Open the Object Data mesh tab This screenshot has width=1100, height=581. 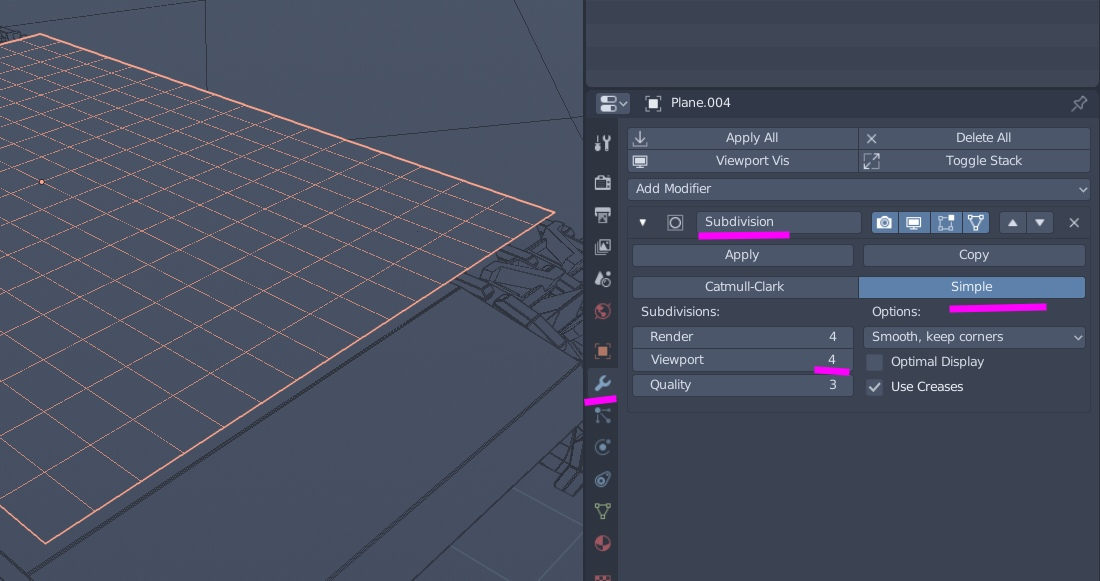602,511
